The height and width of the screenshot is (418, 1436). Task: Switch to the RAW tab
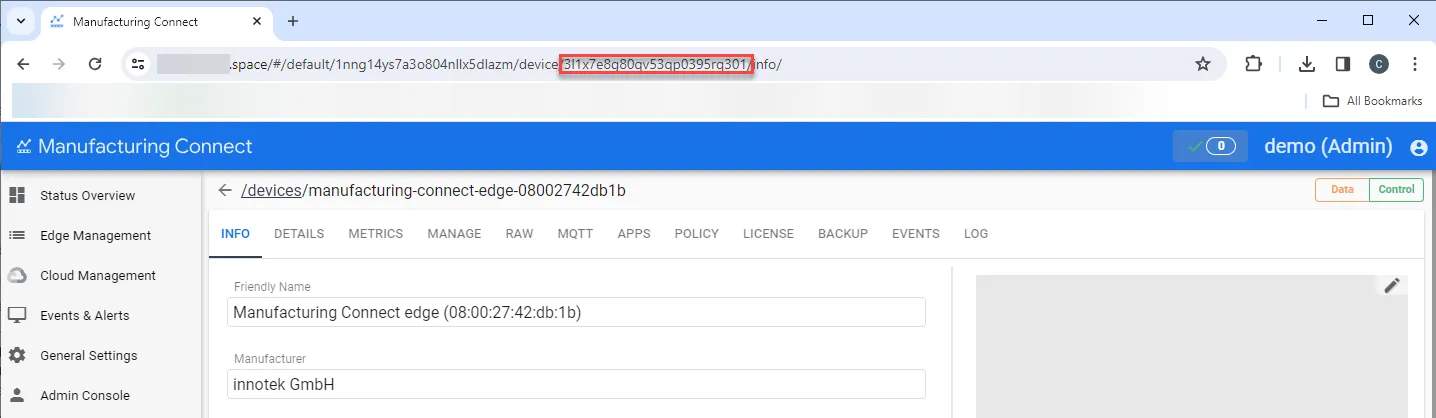519,234
